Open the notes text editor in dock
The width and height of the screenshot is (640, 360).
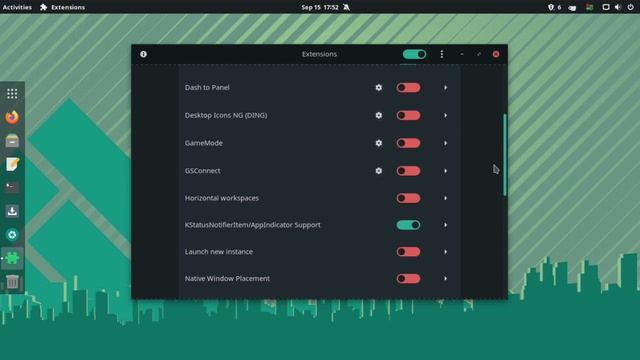(12, 164)
